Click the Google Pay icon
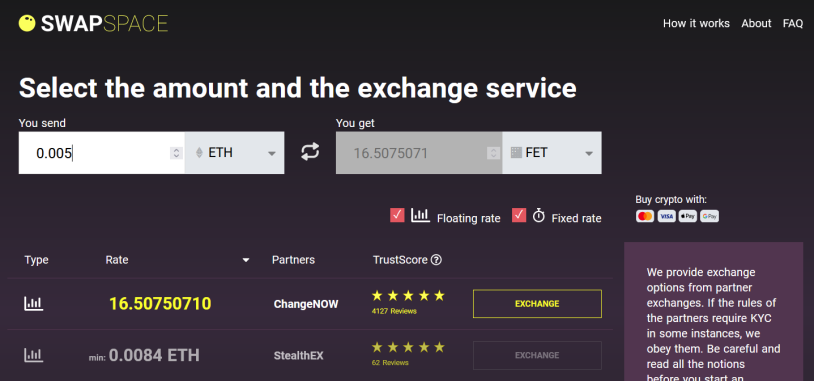Screen dimensions: 814x381 coord(709,216)
